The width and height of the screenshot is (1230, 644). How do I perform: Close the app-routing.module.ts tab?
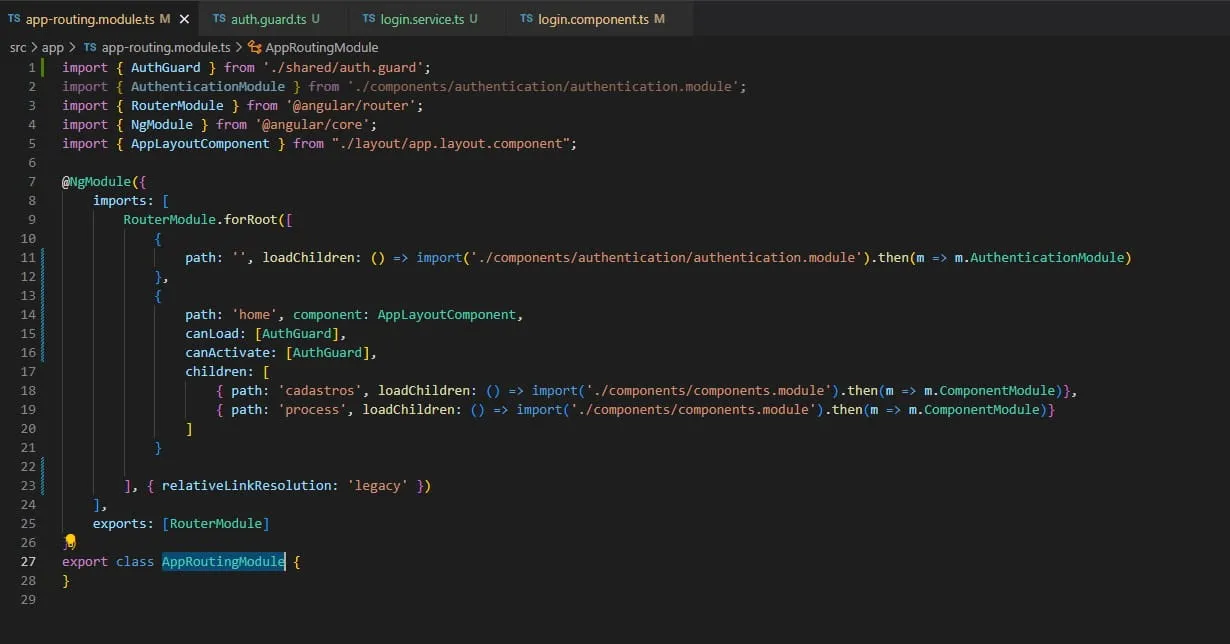183,19
